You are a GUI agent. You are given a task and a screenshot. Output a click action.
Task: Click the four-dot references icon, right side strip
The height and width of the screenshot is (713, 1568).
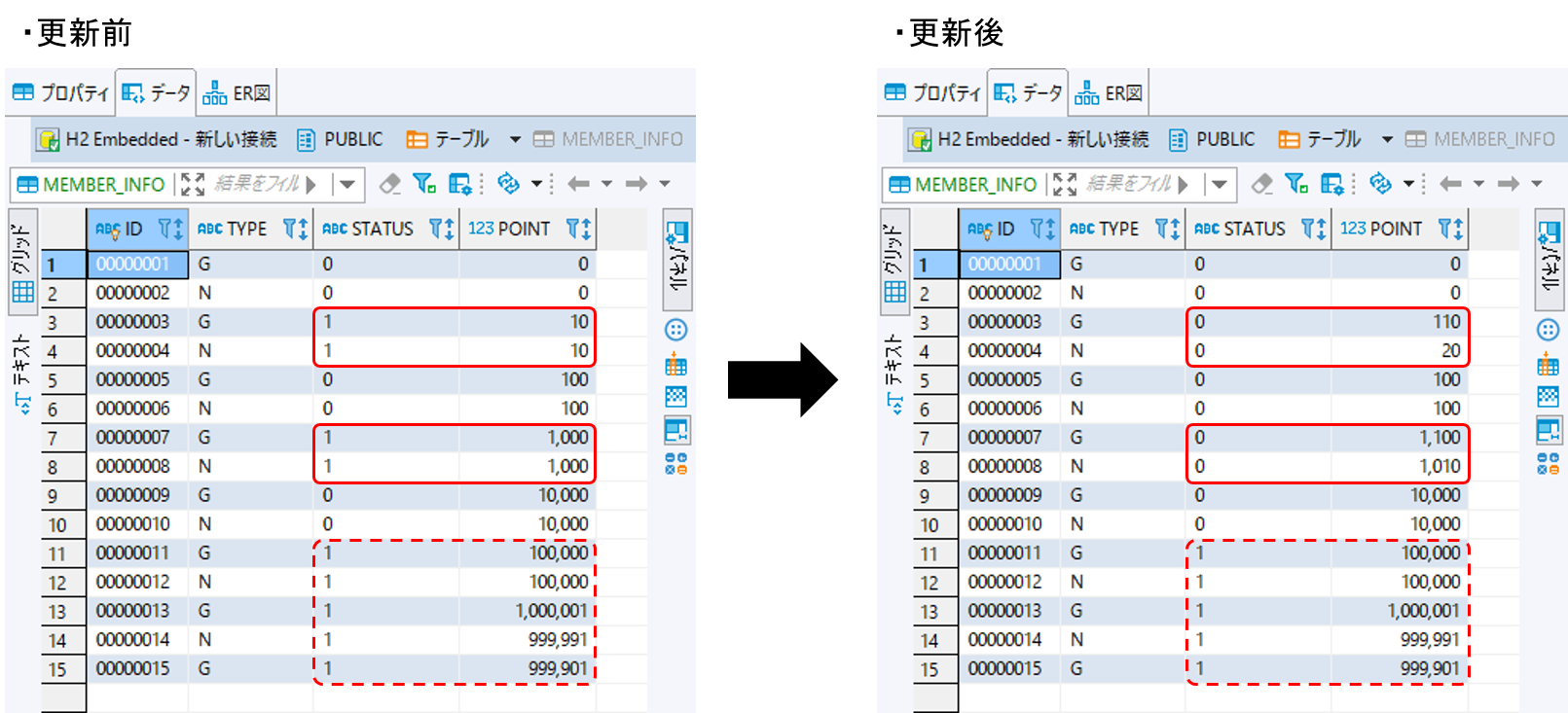1549,463
